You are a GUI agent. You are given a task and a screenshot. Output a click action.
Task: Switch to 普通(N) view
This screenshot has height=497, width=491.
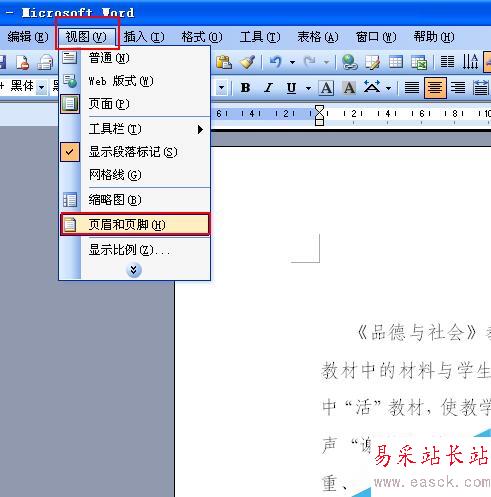[135, 58]
